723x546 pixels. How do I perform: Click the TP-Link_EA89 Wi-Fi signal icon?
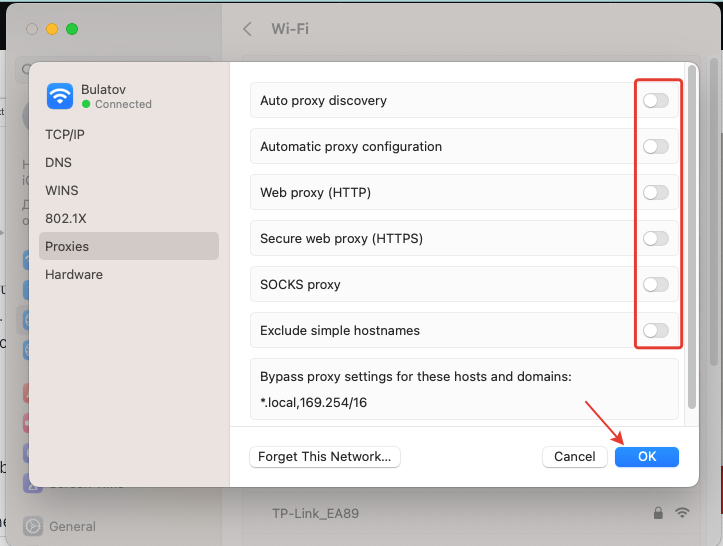[683, 513]
